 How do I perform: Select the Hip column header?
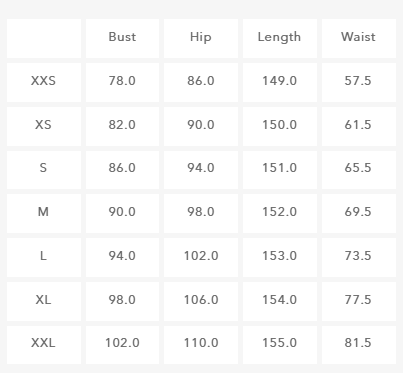[201, 37]
